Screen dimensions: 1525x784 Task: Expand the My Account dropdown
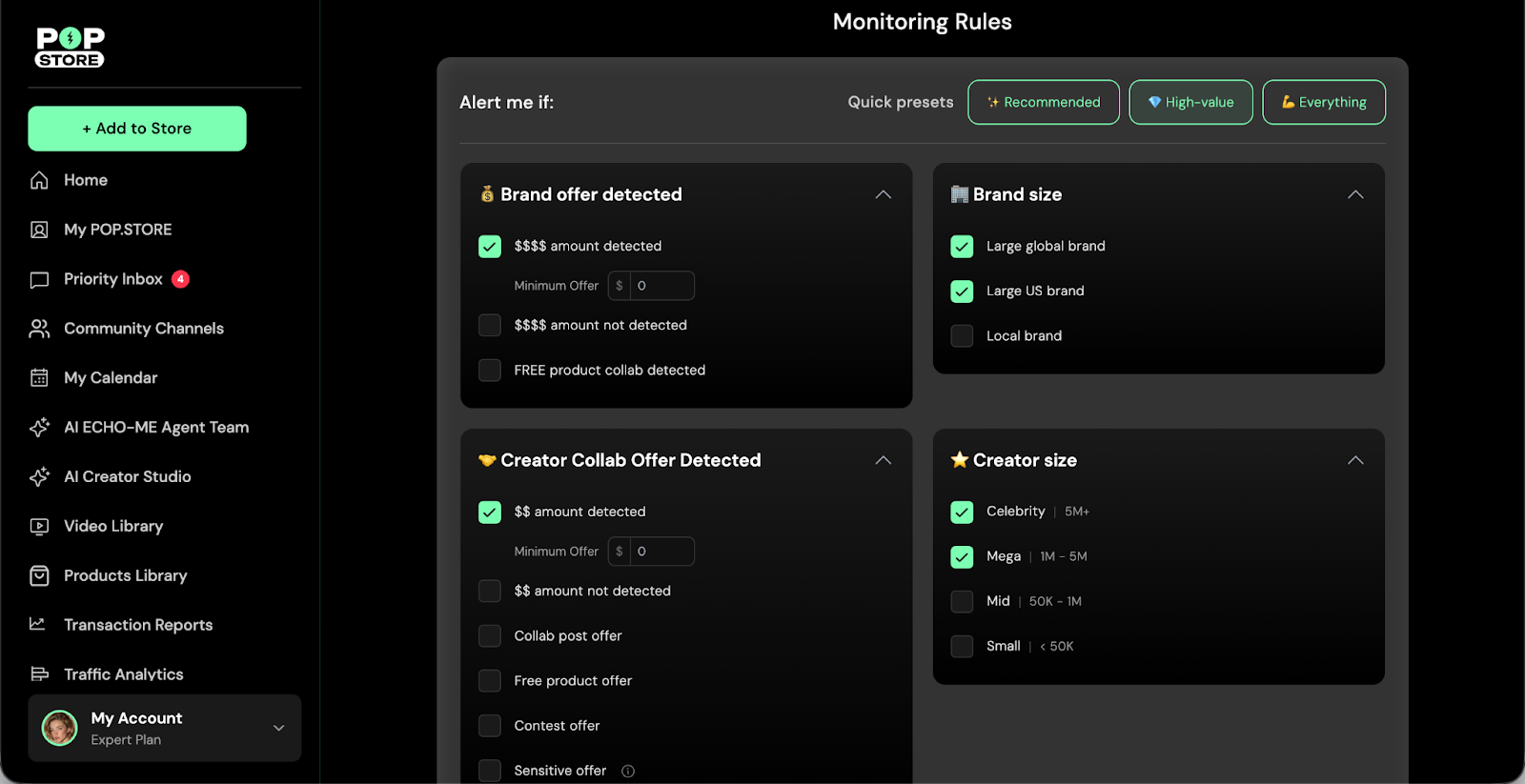(x=278, y=728)
